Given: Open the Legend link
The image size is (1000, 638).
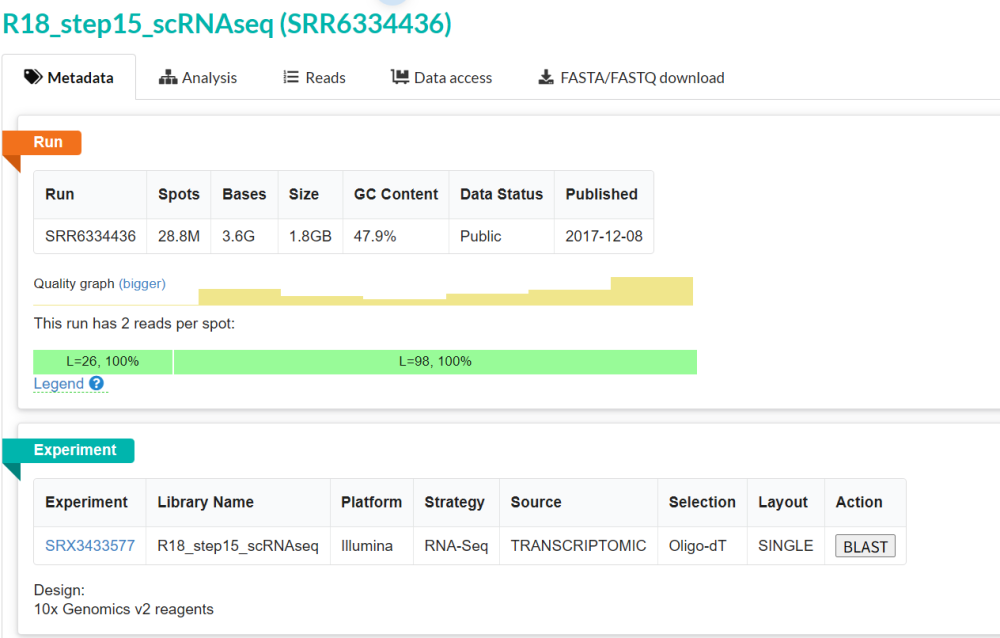Looking at the screenshot, I should pyautogui.click(x=59, y=383).
